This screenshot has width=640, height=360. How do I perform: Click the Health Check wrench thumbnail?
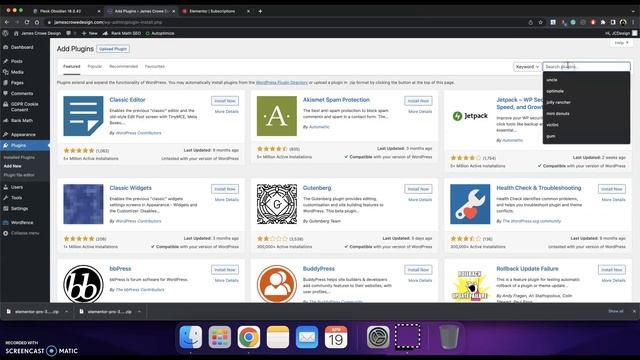pos(470,204)
